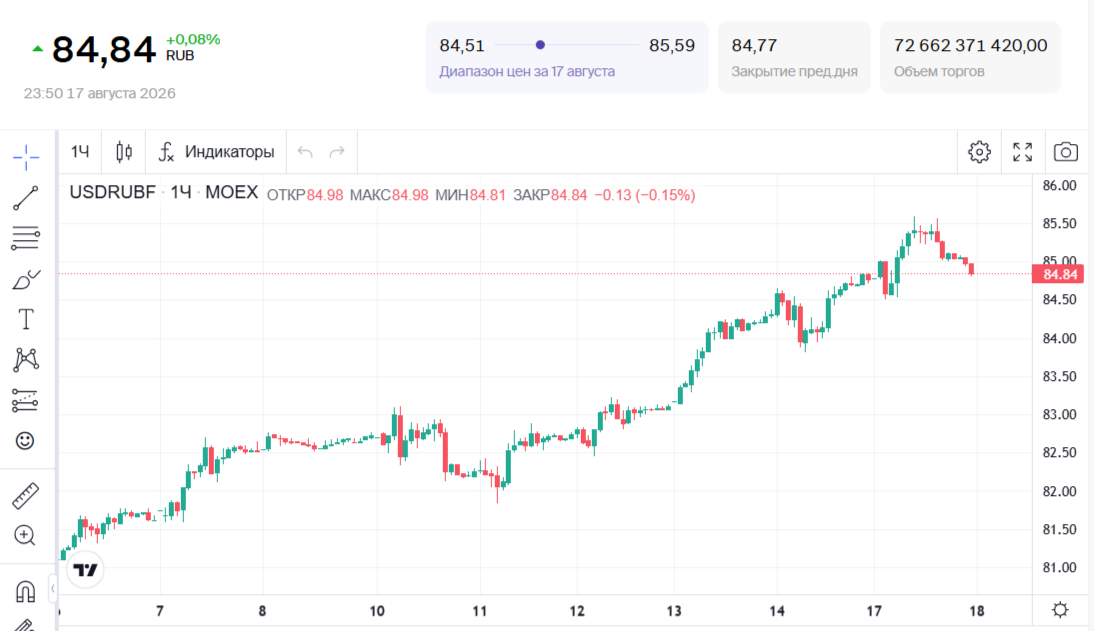Switch the chart to fullscreen mode
Image resolution: width=1094 pixels, height=631 pixels.
tap(1023, 151)
